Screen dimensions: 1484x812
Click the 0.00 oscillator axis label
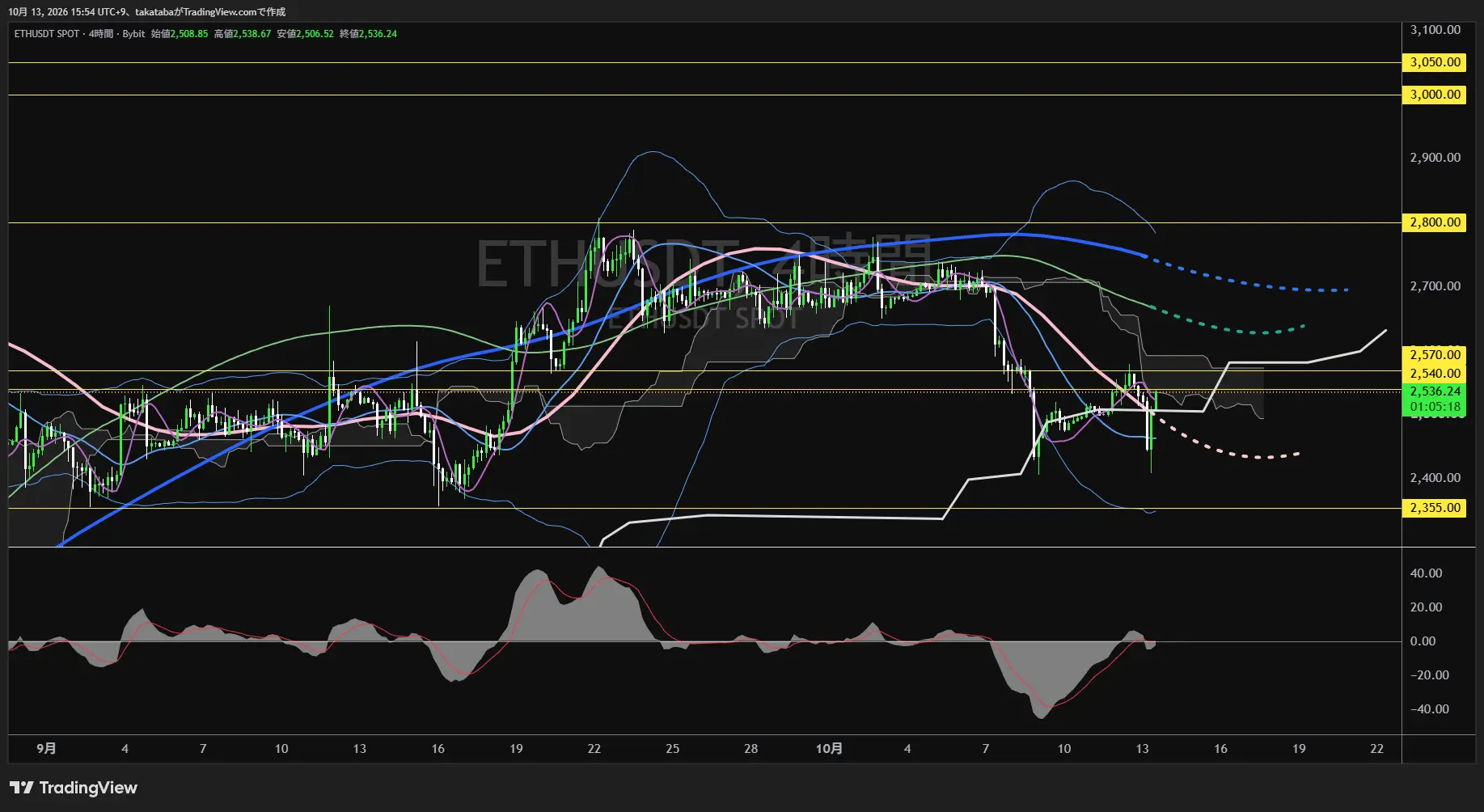pos(1423,641)
